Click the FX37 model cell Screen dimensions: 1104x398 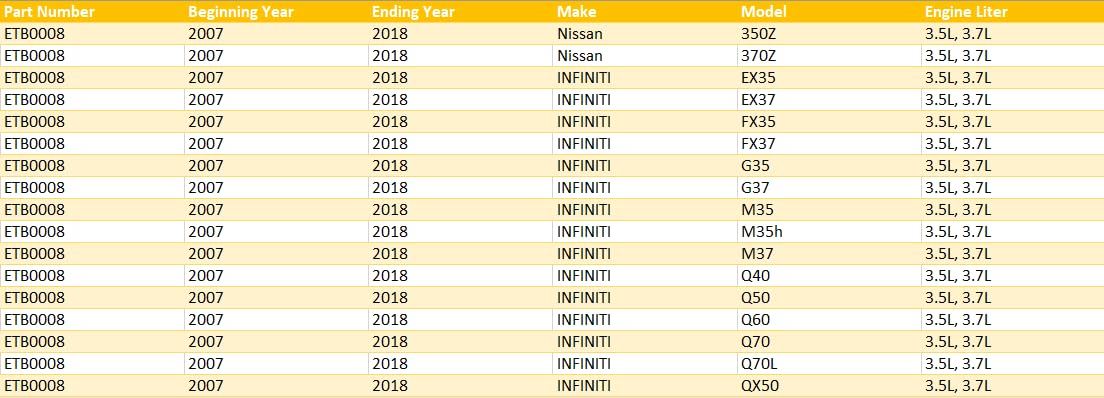click(829, 144)
